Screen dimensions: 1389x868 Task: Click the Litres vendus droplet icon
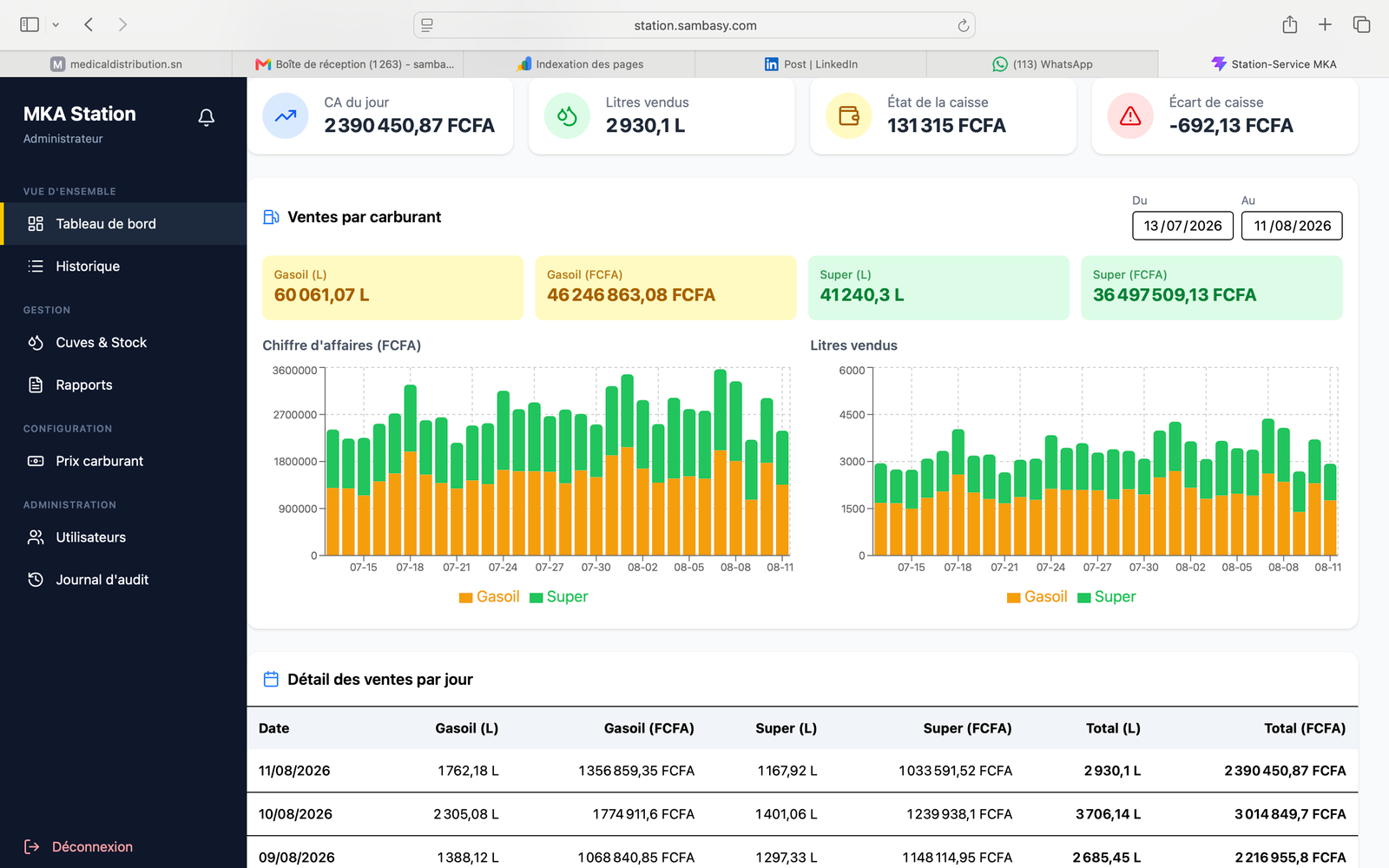click(x=567, y=115)
